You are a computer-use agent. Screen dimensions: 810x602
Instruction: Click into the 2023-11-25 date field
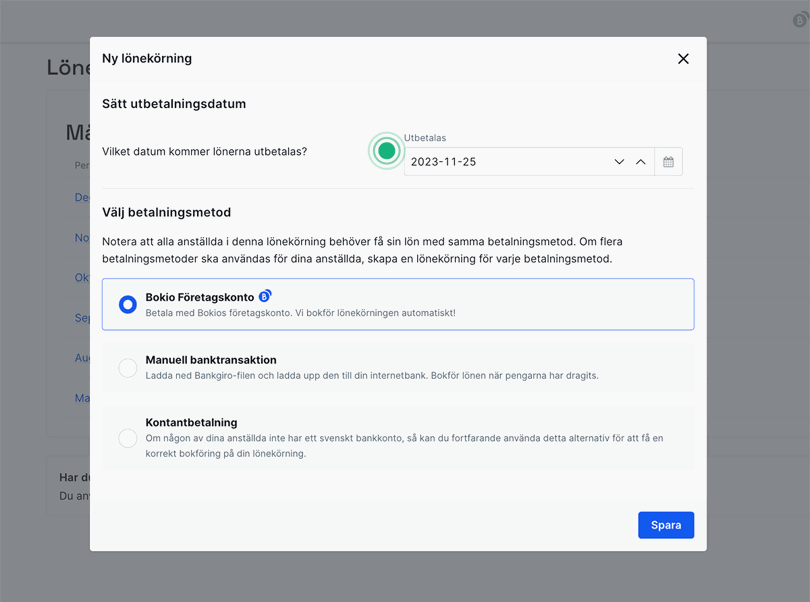[500, 162]
